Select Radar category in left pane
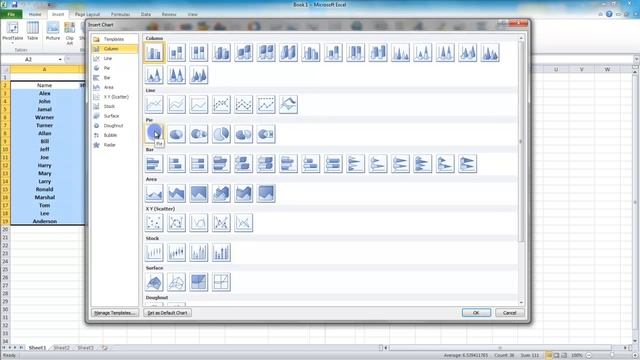640x360 pixels. 115,145
